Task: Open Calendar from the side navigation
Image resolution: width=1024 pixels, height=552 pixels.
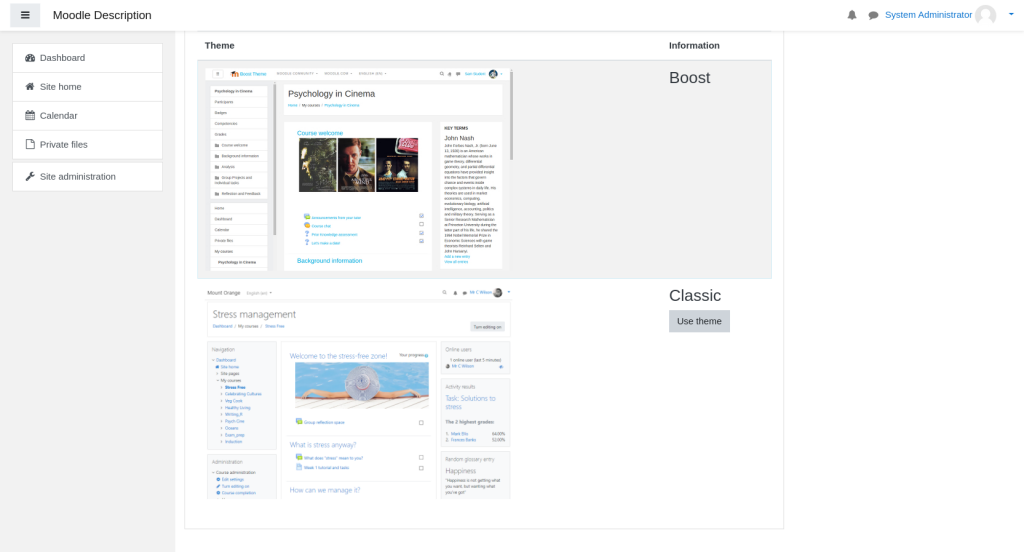Action: [x=58, y=116]
